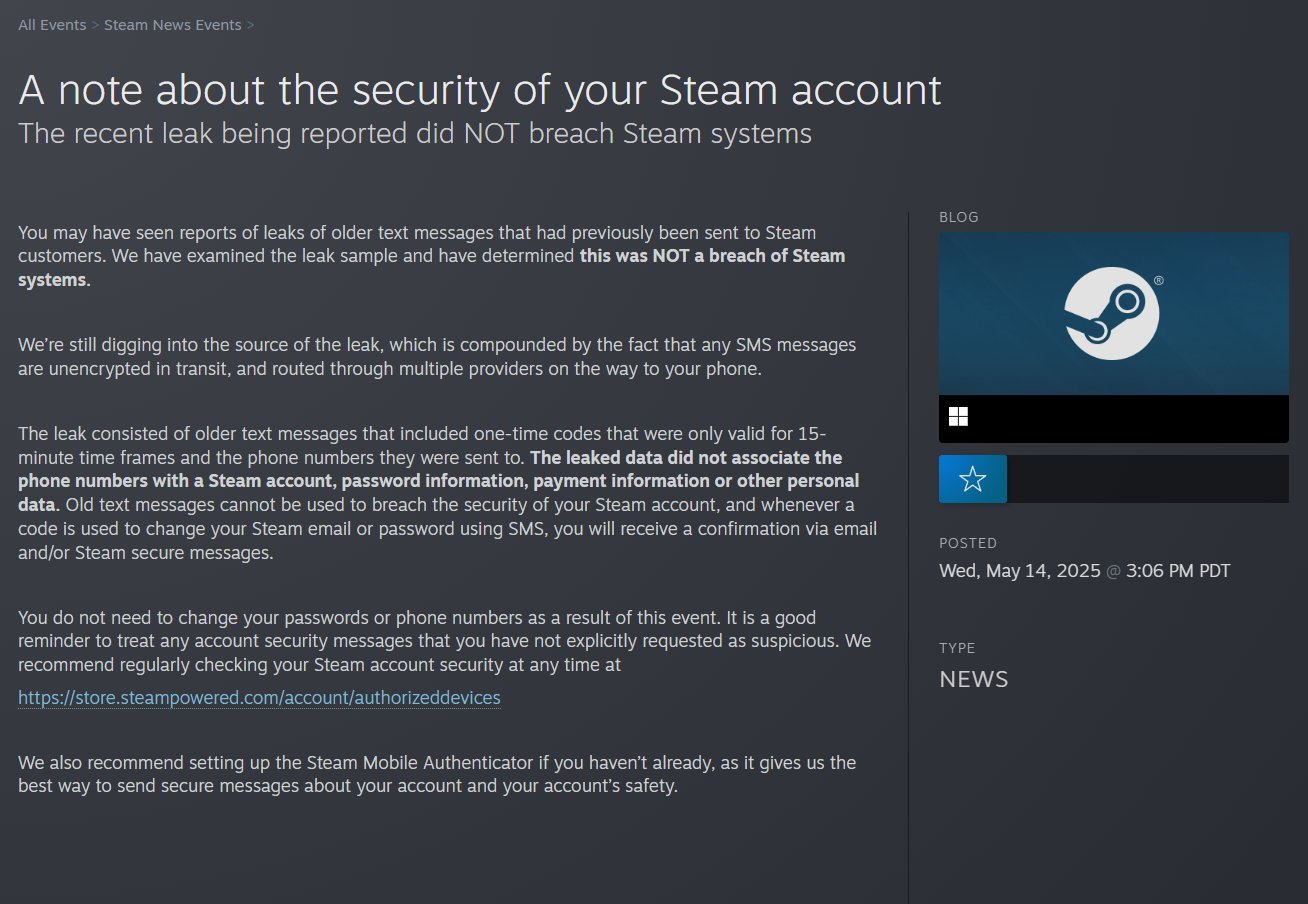Click the subtitle about NOT breaching Steam systems
Screen dimensions: 1308x904
pos(415,133)
